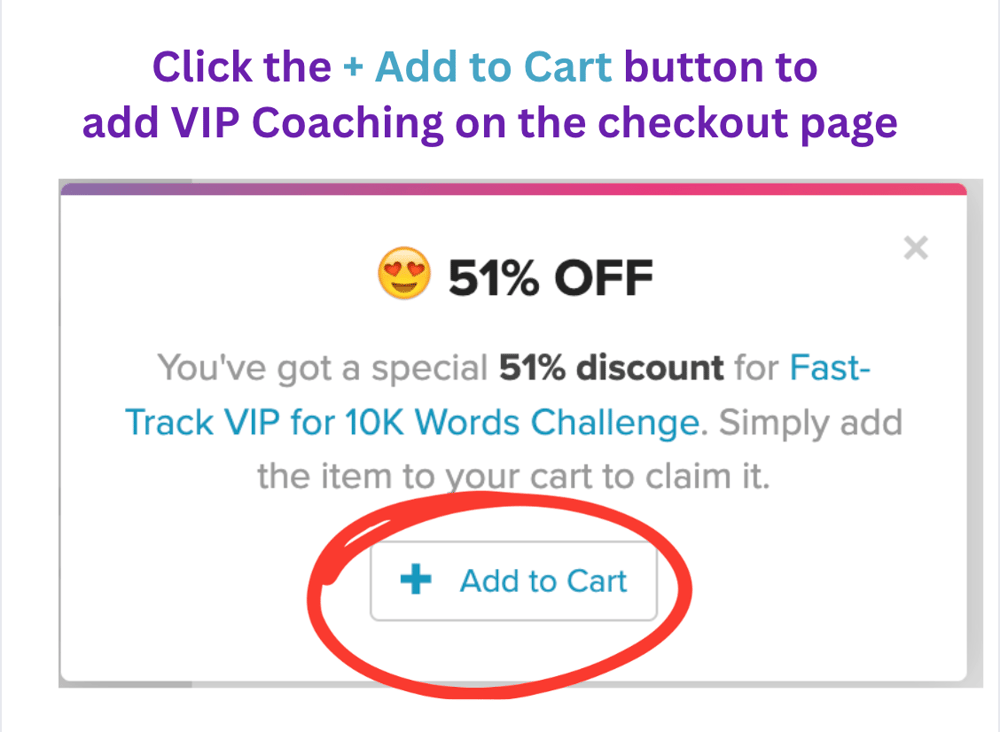Click the plus icon inside Add to Cart
This screenshot has width=1000, height=732.
click(x=415, y=580)
